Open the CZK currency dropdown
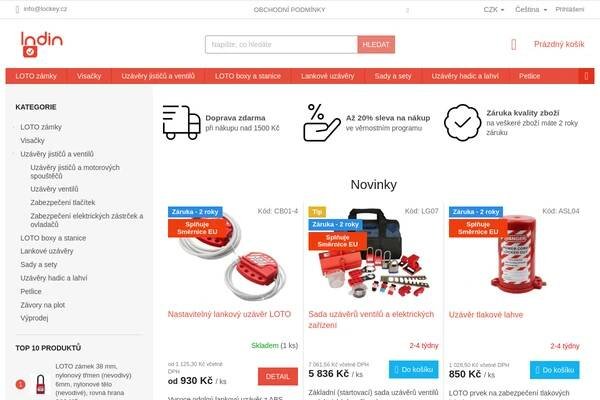This screenshot has height=400, width=600. [x=494, y=10]
